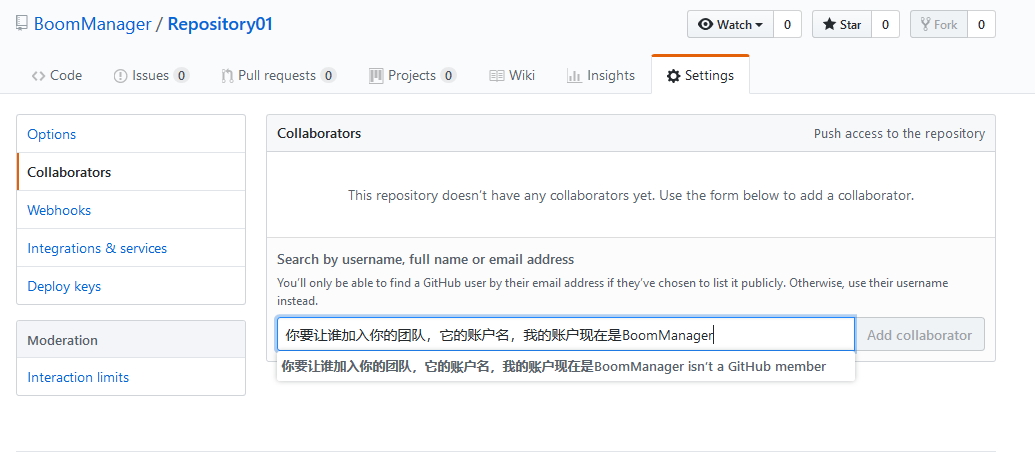Click the collaborator search input field
The height and width of the screenshot is (457, 1035).
(566, 334)
